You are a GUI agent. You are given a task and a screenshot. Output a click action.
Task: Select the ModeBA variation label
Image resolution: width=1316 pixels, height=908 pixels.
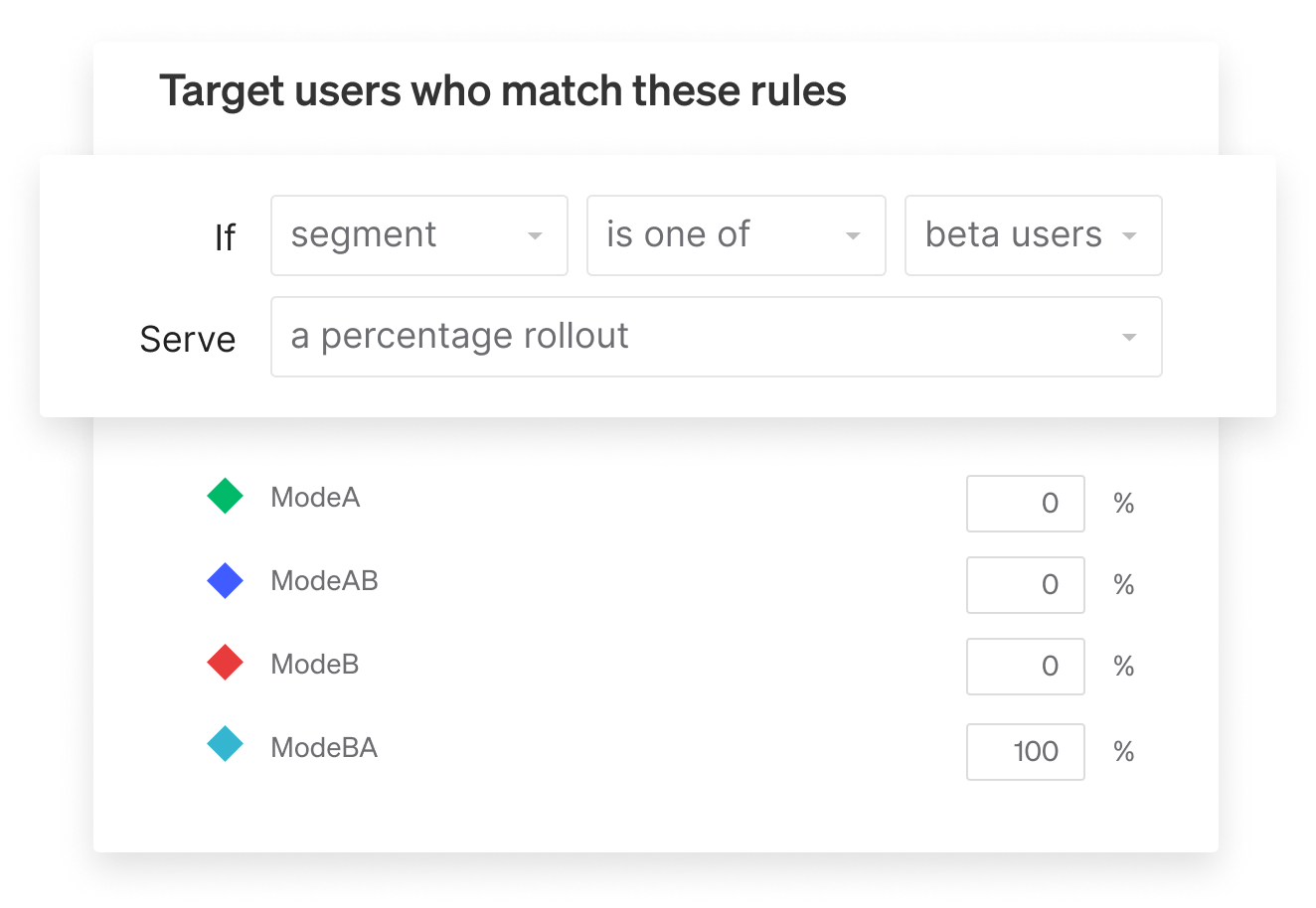tap(324, 747)
